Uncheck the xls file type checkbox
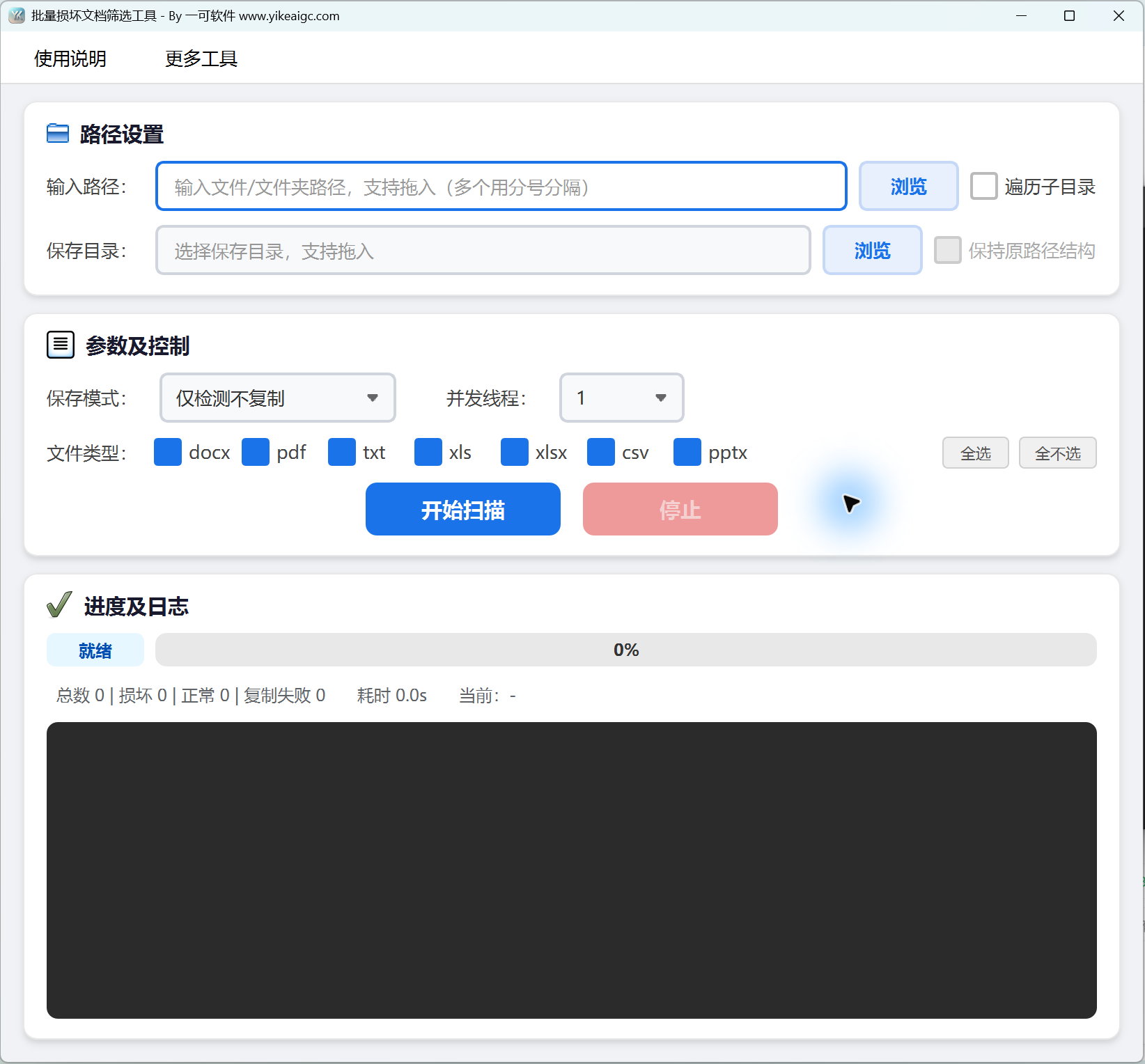This screenshot has height=1064, width=1145. coord(428,452)
